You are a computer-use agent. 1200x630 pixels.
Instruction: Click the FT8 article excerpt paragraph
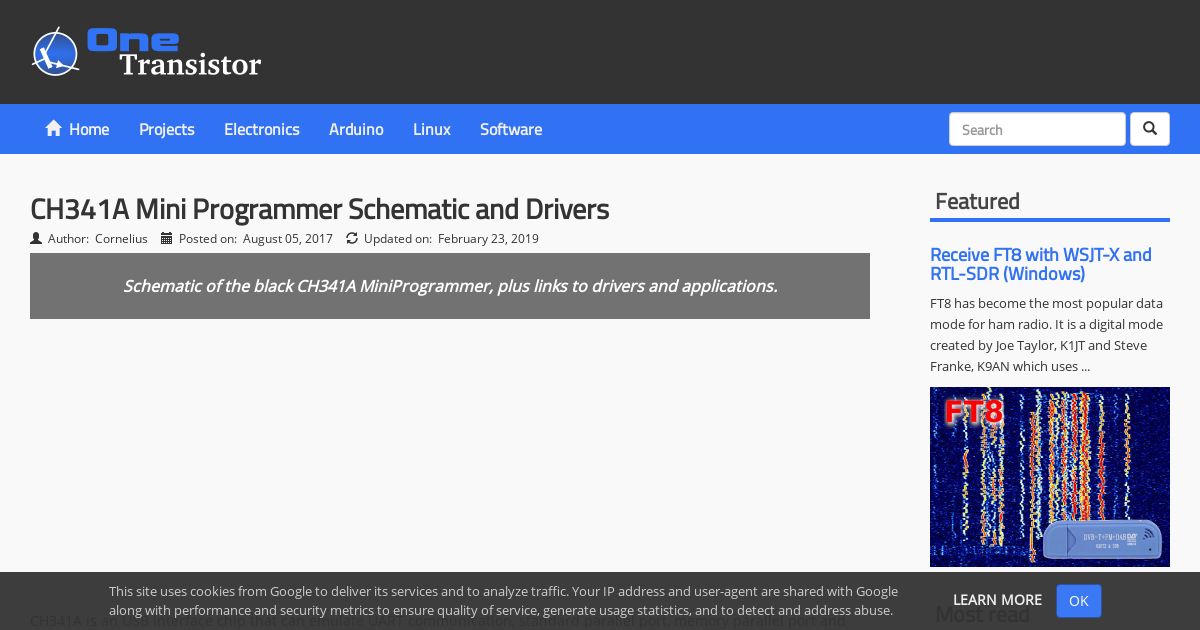[x=1046, y=335]
